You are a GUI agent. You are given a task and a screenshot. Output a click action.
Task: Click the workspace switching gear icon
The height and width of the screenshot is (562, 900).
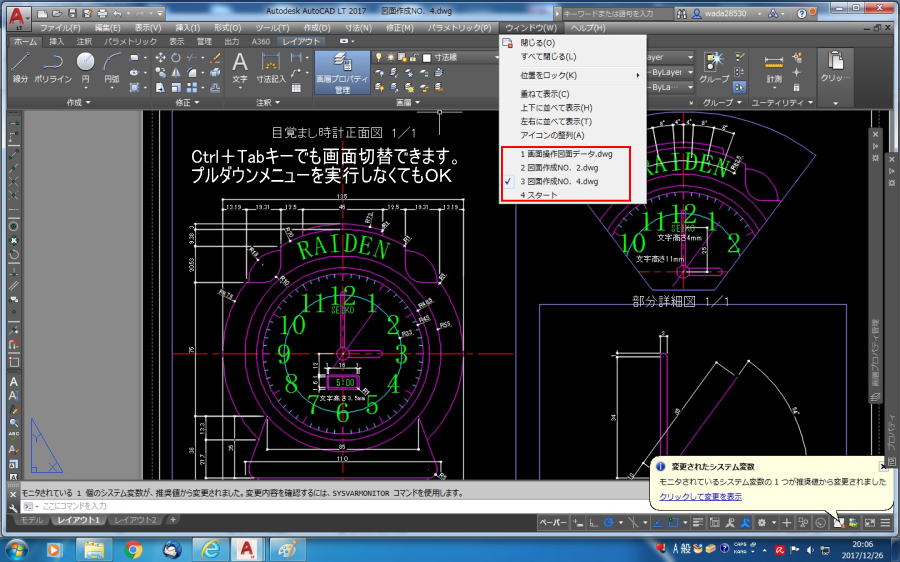pyautogui.click(x=762, y=522)
